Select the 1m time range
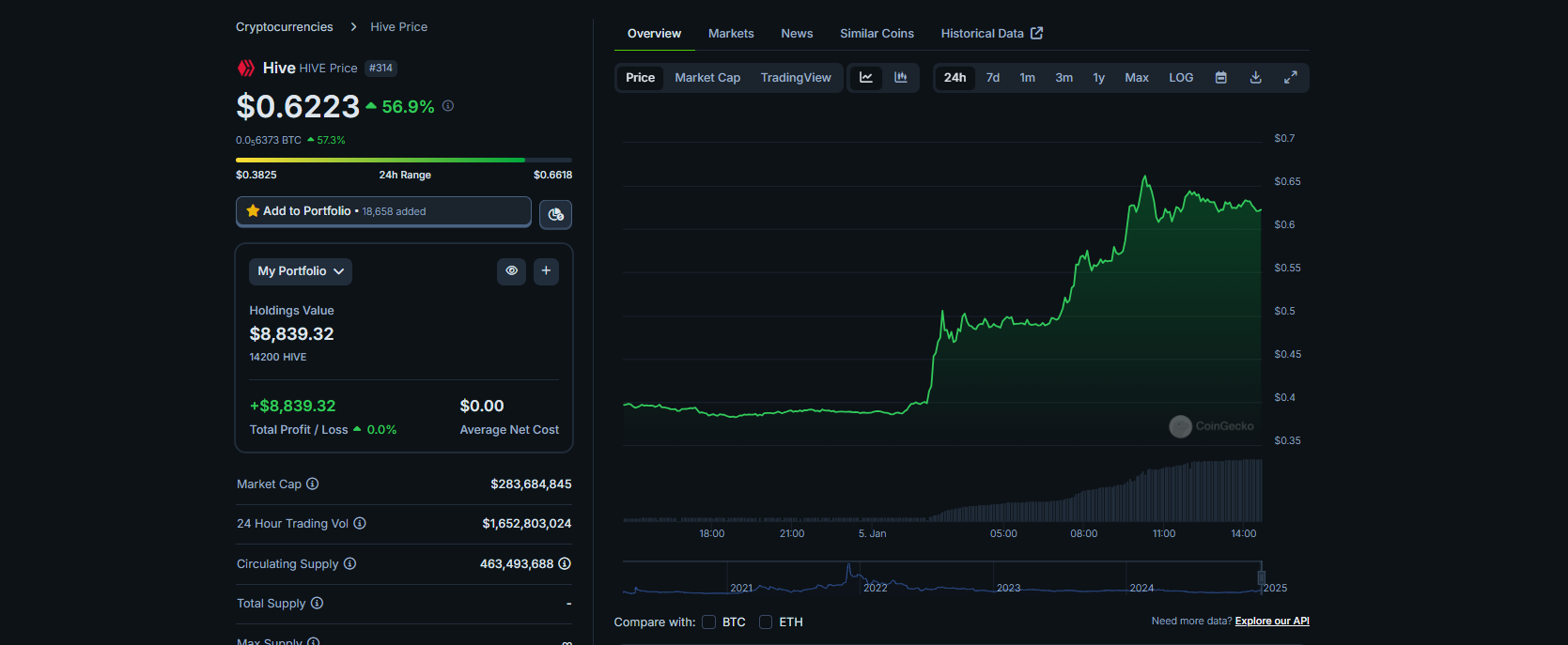Viewport: 1568px width, 645px height. coord(1028,77)
